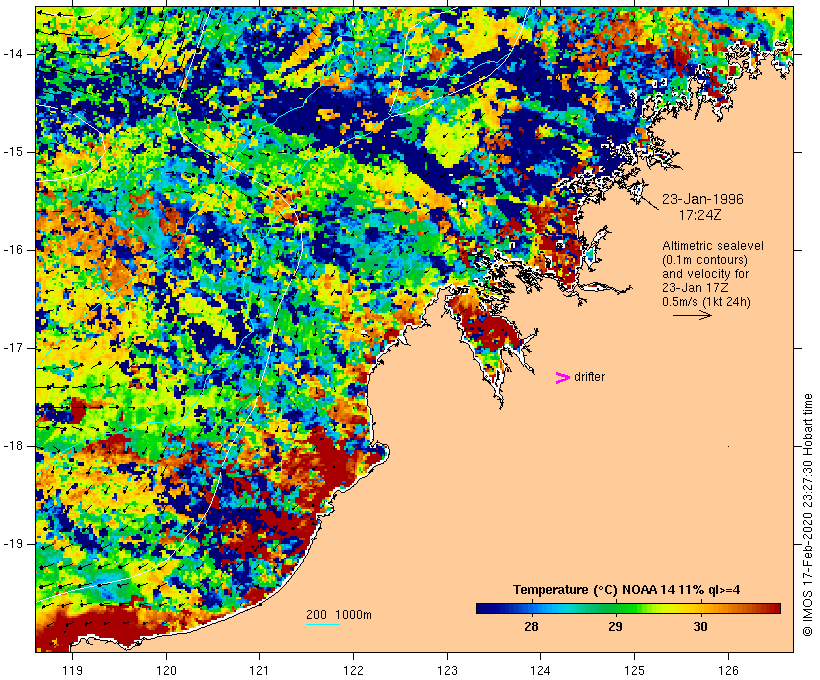Click the 'Altimetric sealevel' annotation text

[x=706, y=247]
